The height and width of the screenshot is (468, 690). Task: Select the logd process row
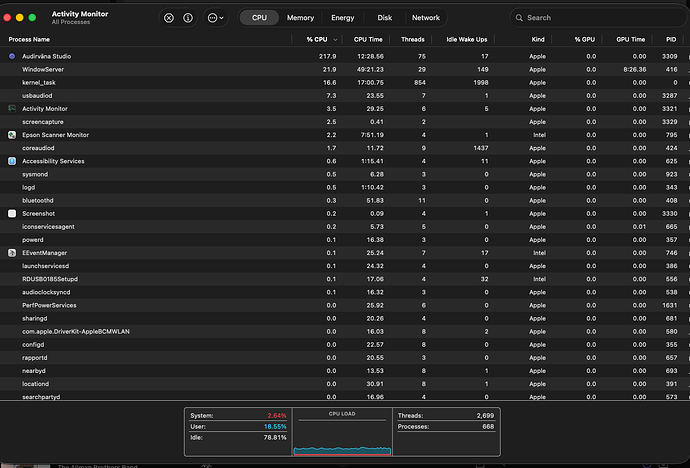(345, 187)
